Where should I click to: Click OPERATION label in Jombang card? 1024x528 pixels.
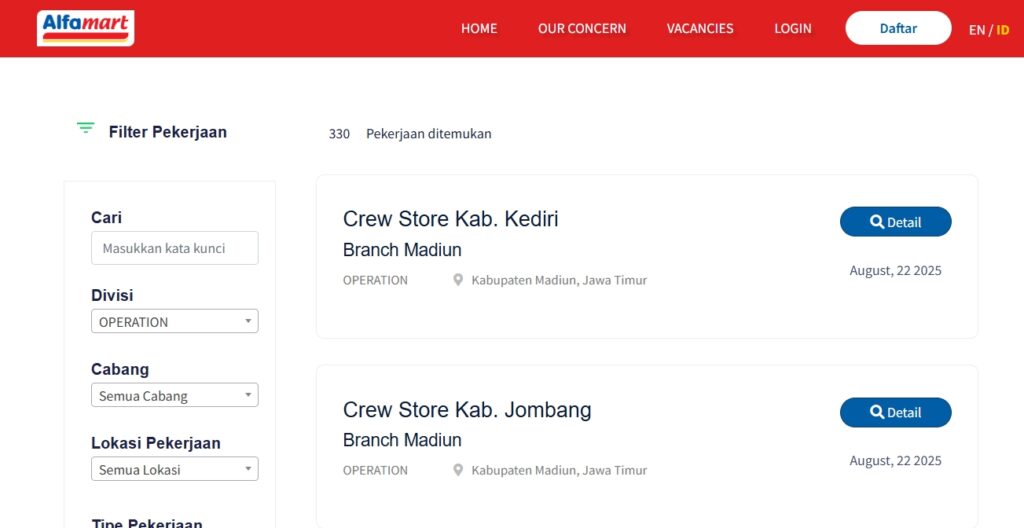(x=376, y=470)
